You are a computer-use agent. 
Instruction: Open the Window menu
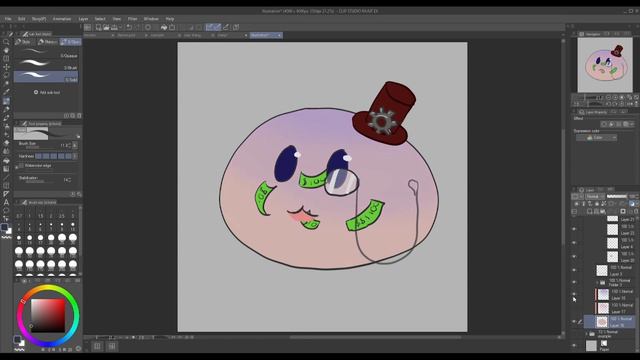click(151, 19)
